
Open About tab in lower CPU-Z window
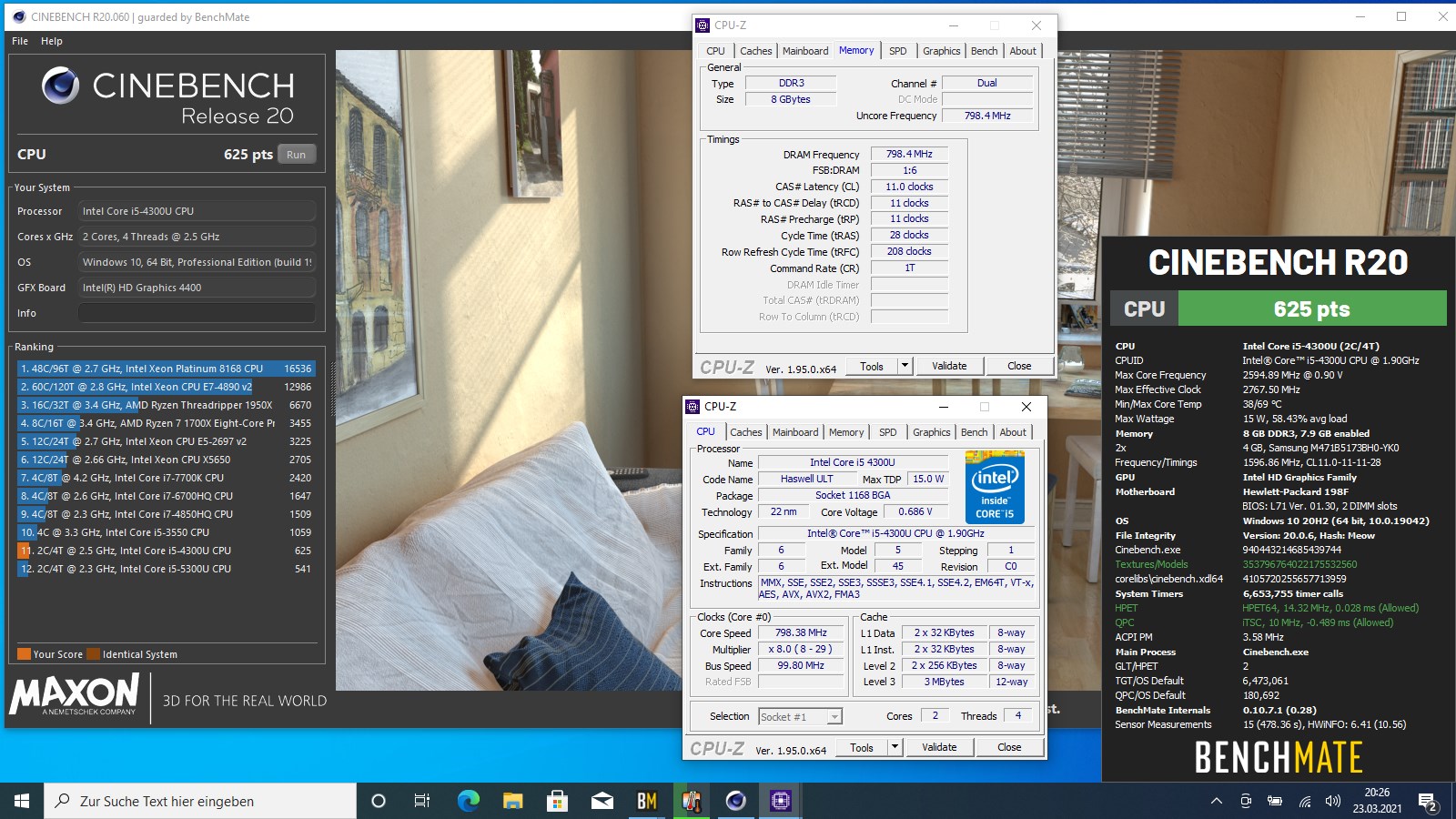pos(1013,432)
